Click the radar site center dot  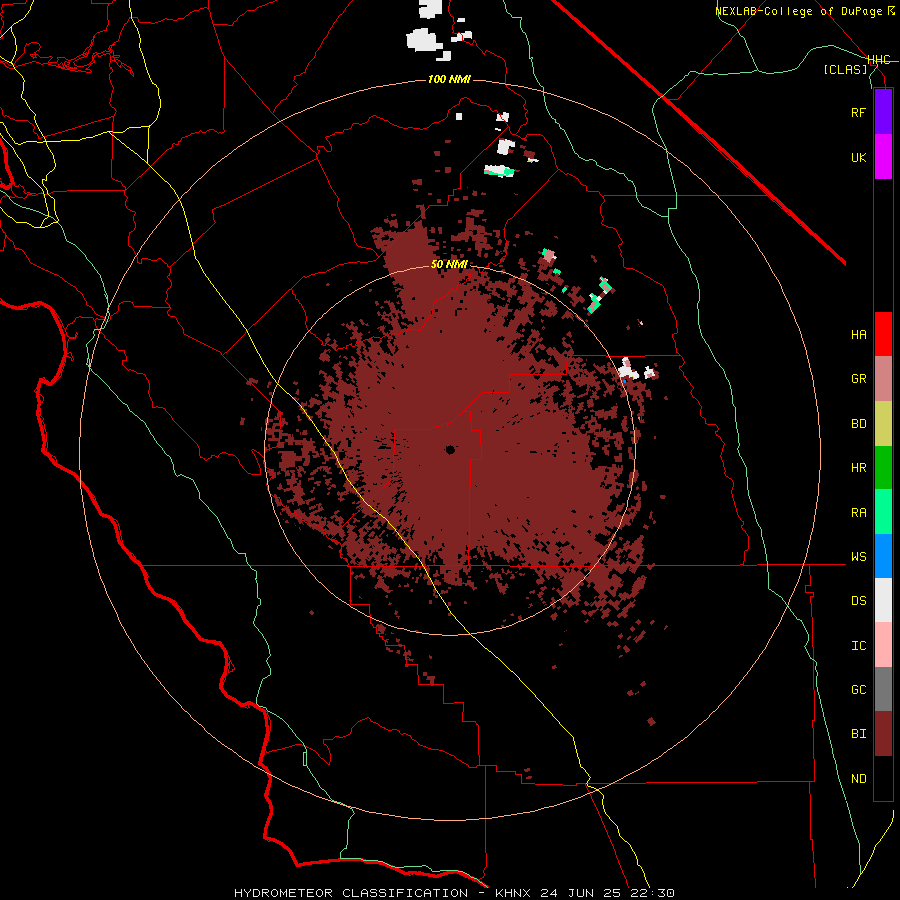click(450, 450)
